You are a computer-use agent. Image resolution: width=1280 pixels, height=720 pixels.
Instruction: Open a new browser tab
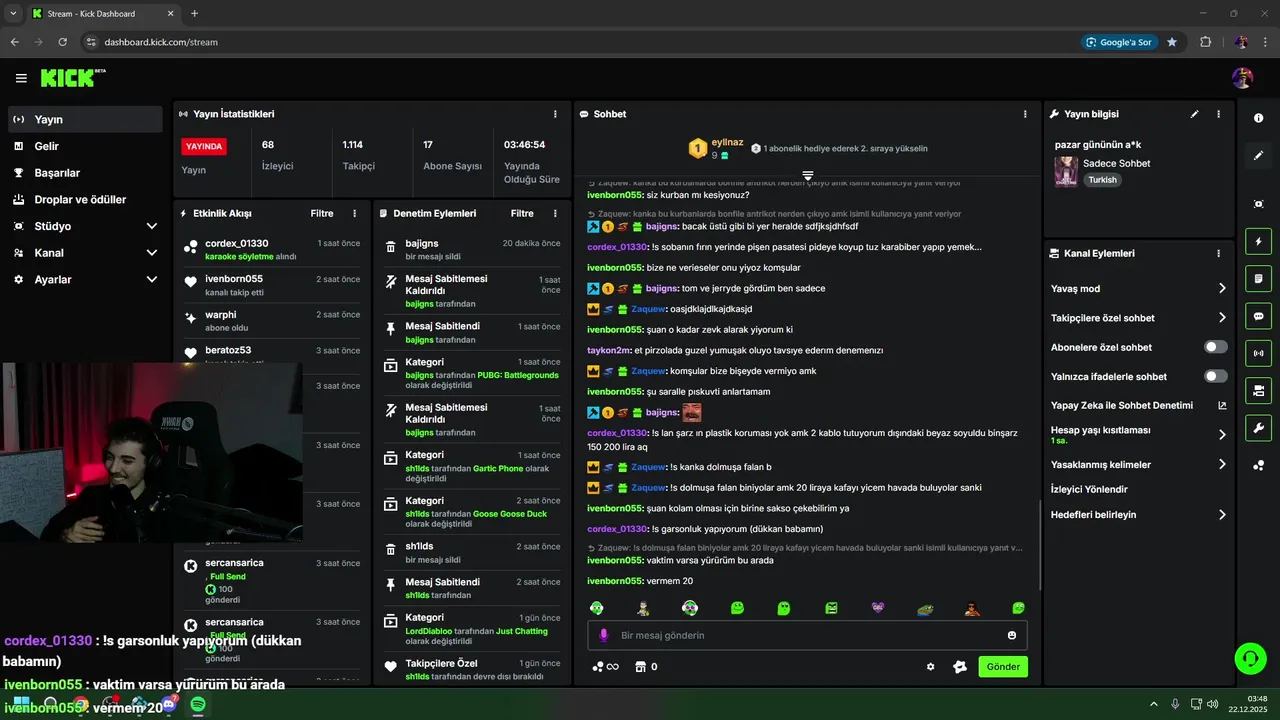coord(194,14)
